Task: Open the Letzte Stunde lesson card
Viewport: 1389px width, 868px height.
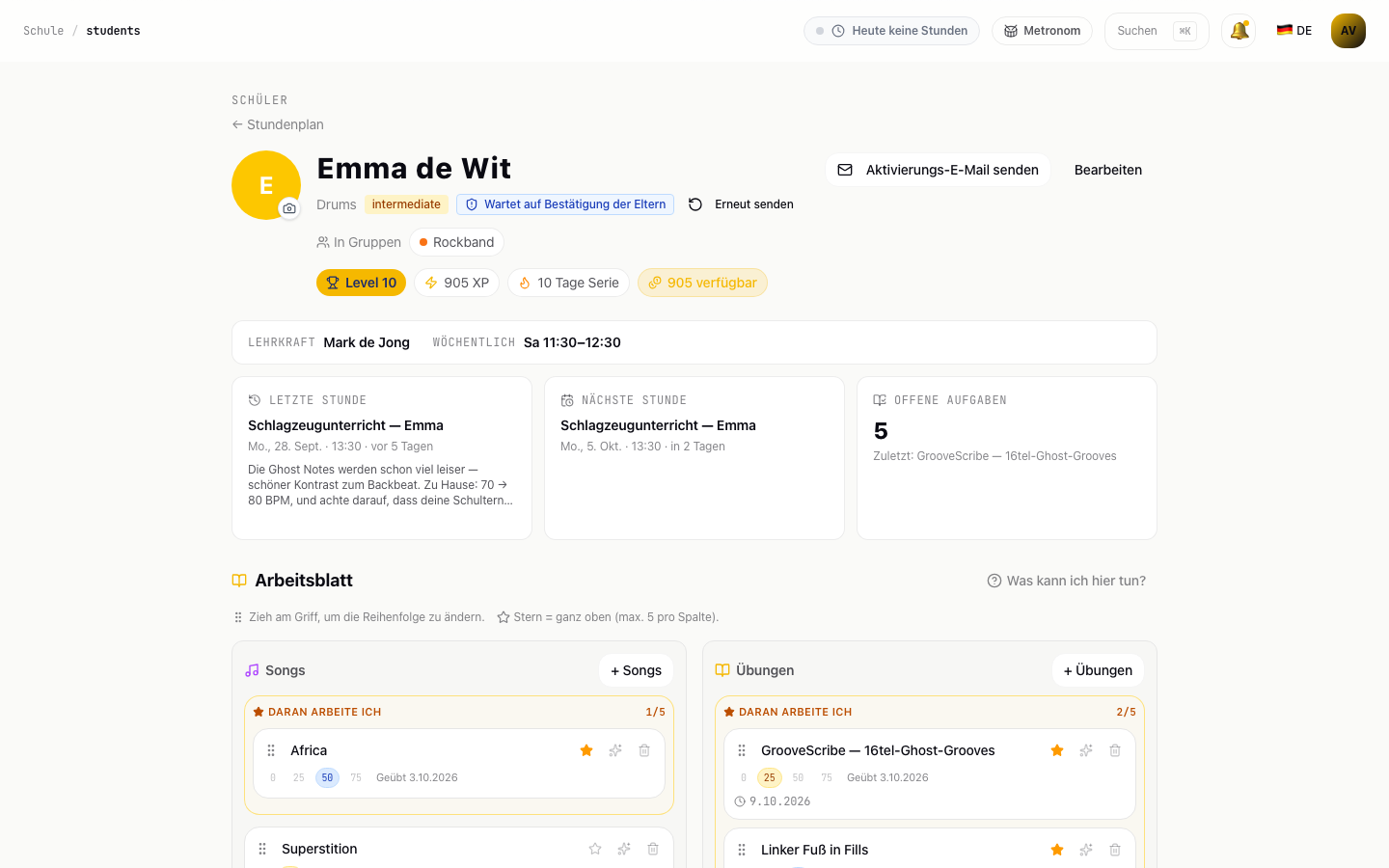Action: coord(382,458)
